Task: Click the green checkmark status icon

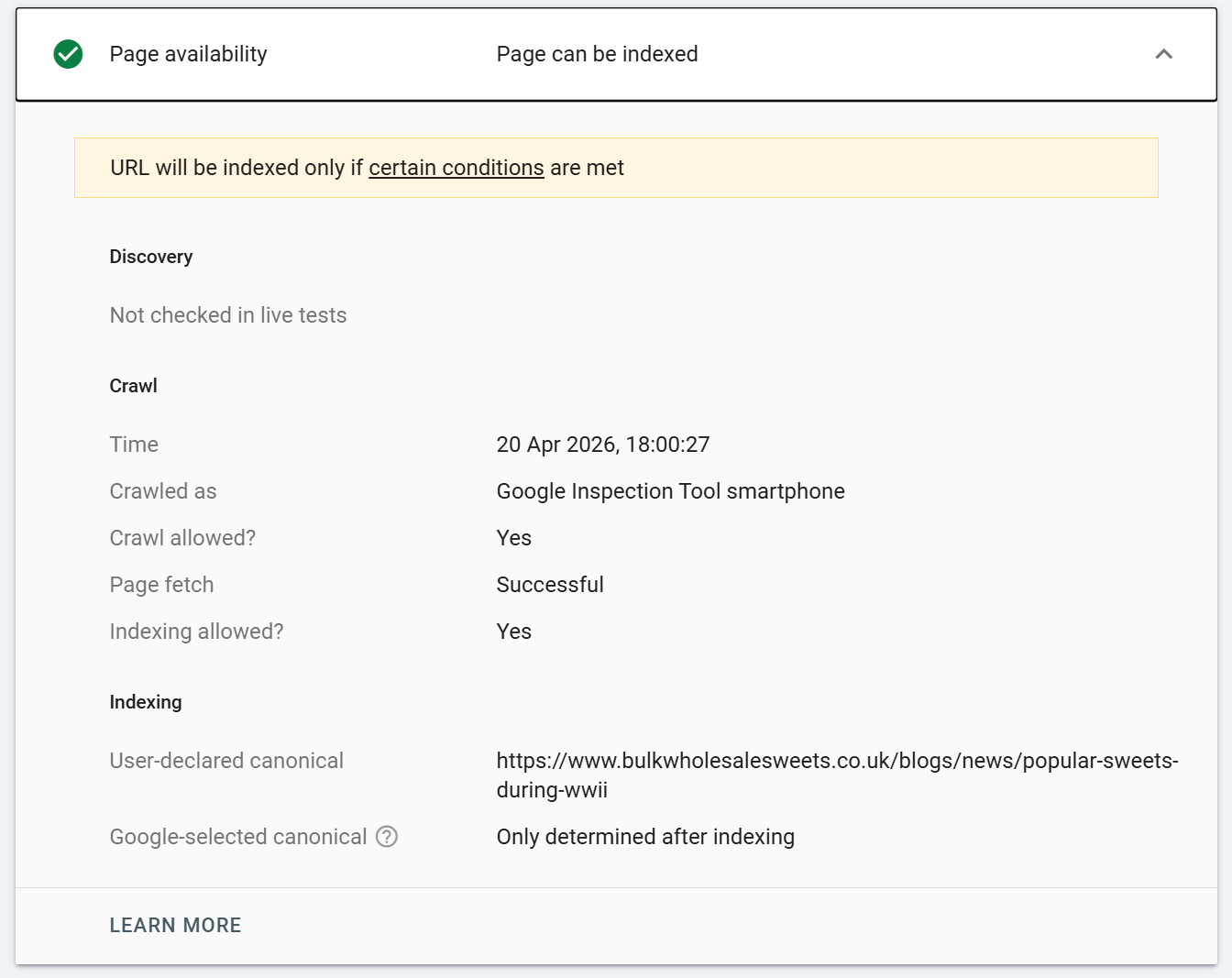Action: coord(68,54)
